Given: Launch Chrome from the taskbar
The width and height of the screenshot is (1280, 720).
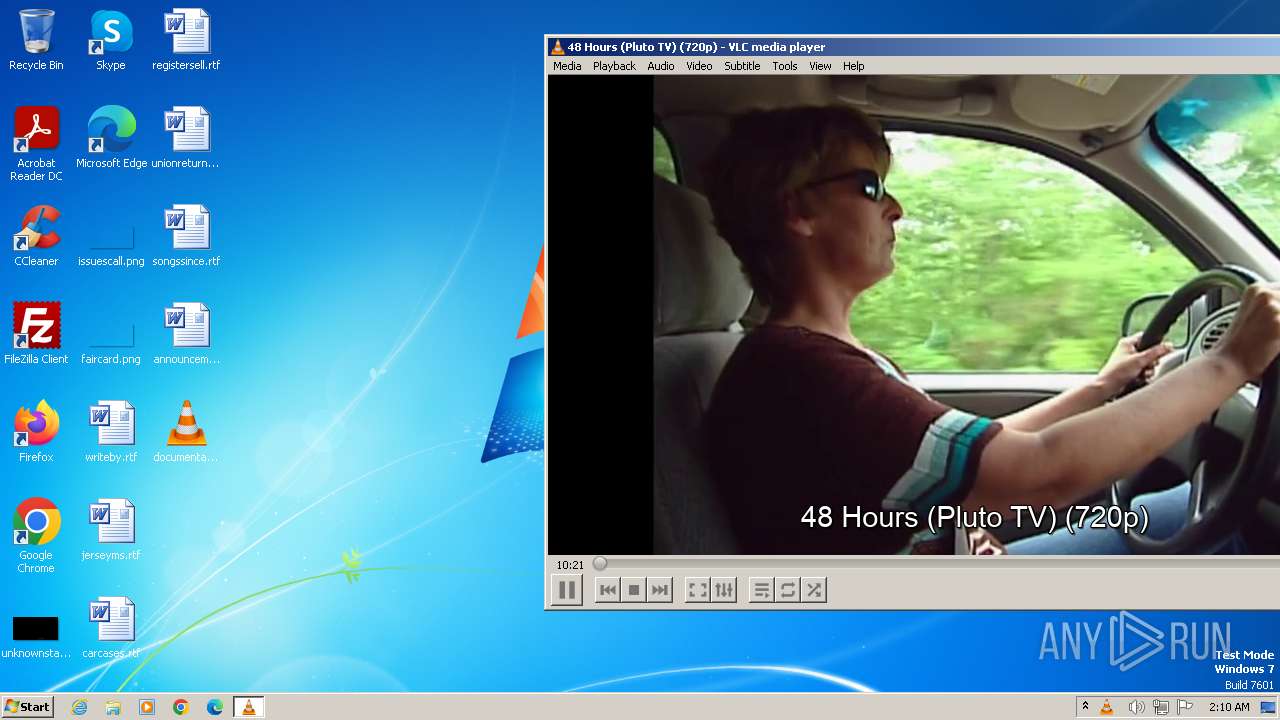Looking at the screenshot, I should [181, 707].
